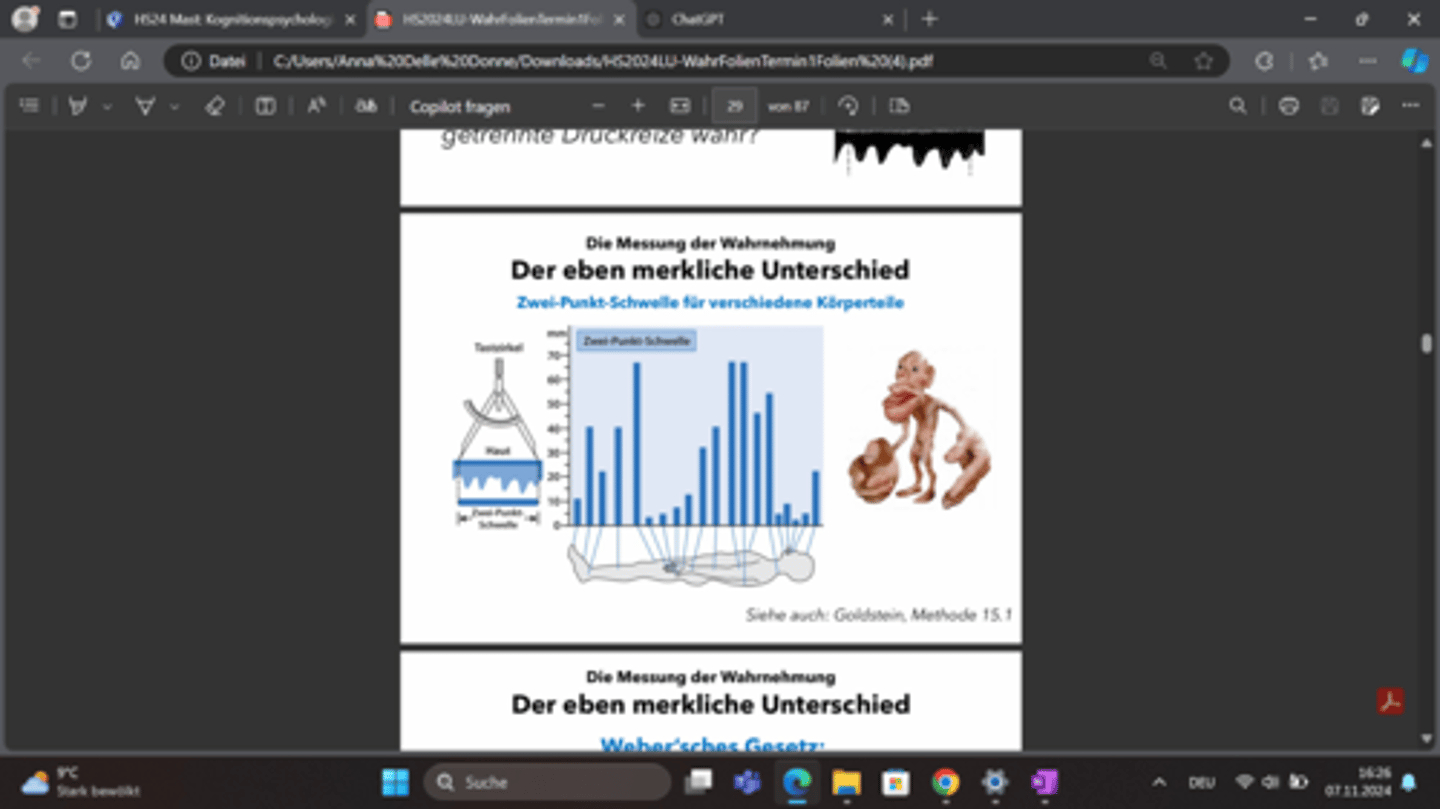
Task: Select the Highlight marker tool
Action: pos(145,106)
